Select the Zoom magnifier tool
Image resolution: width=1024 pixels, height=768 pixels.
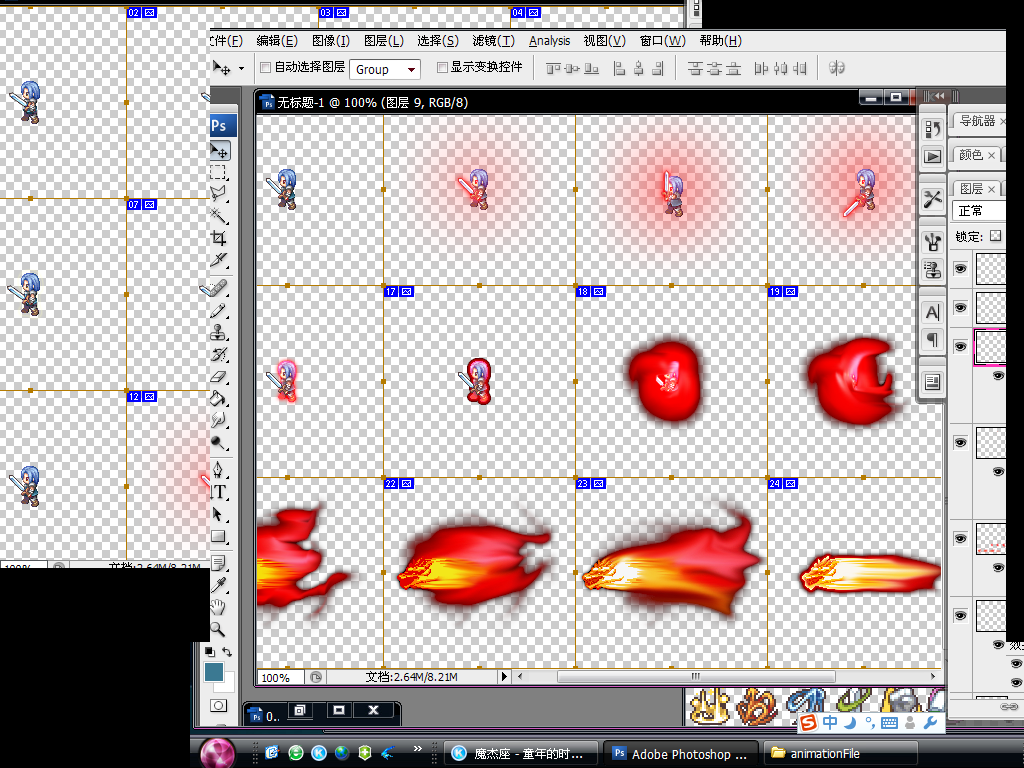click(x=218, y=630)
